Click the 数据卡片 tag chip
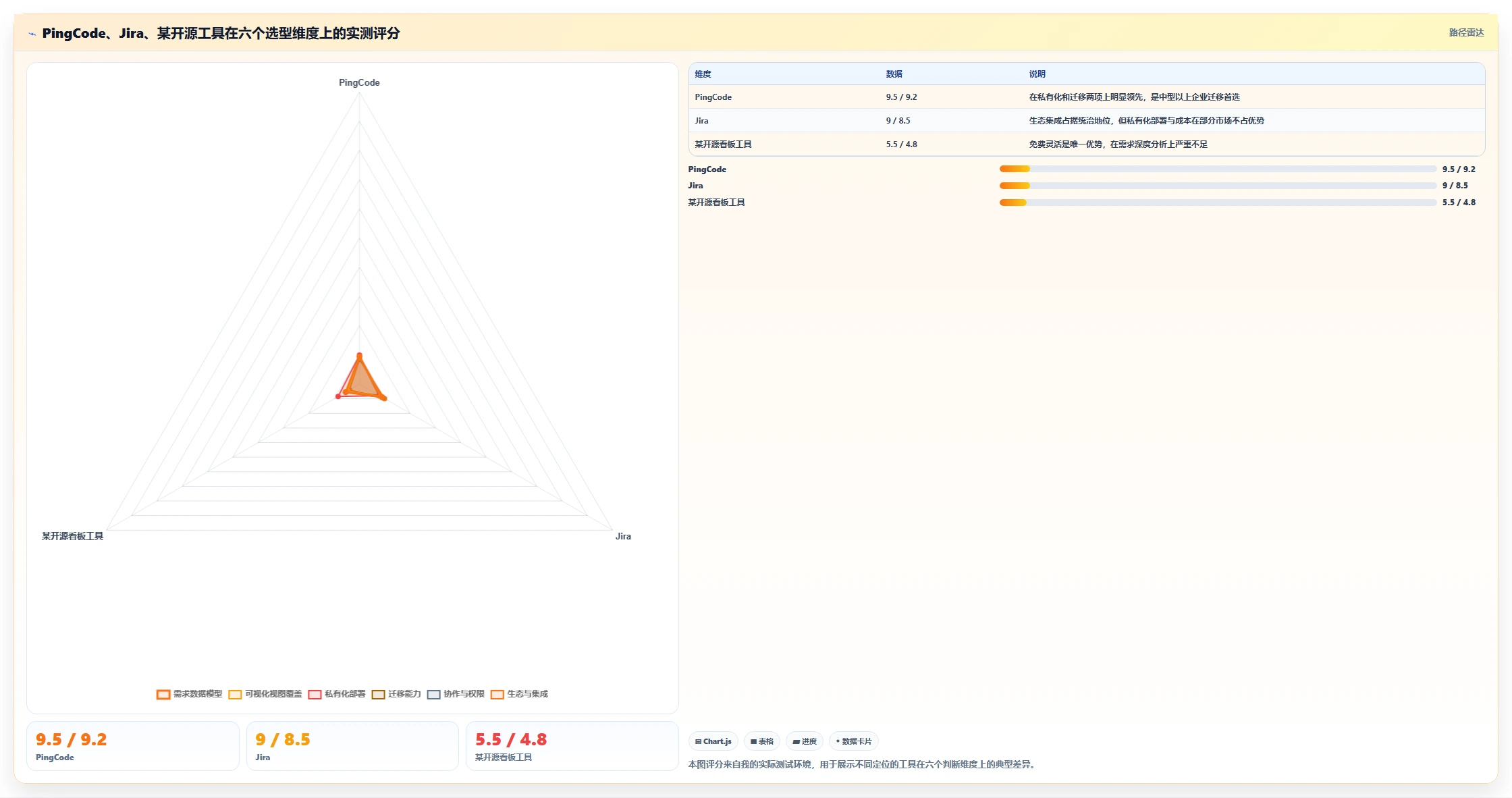 coord(854,741)
